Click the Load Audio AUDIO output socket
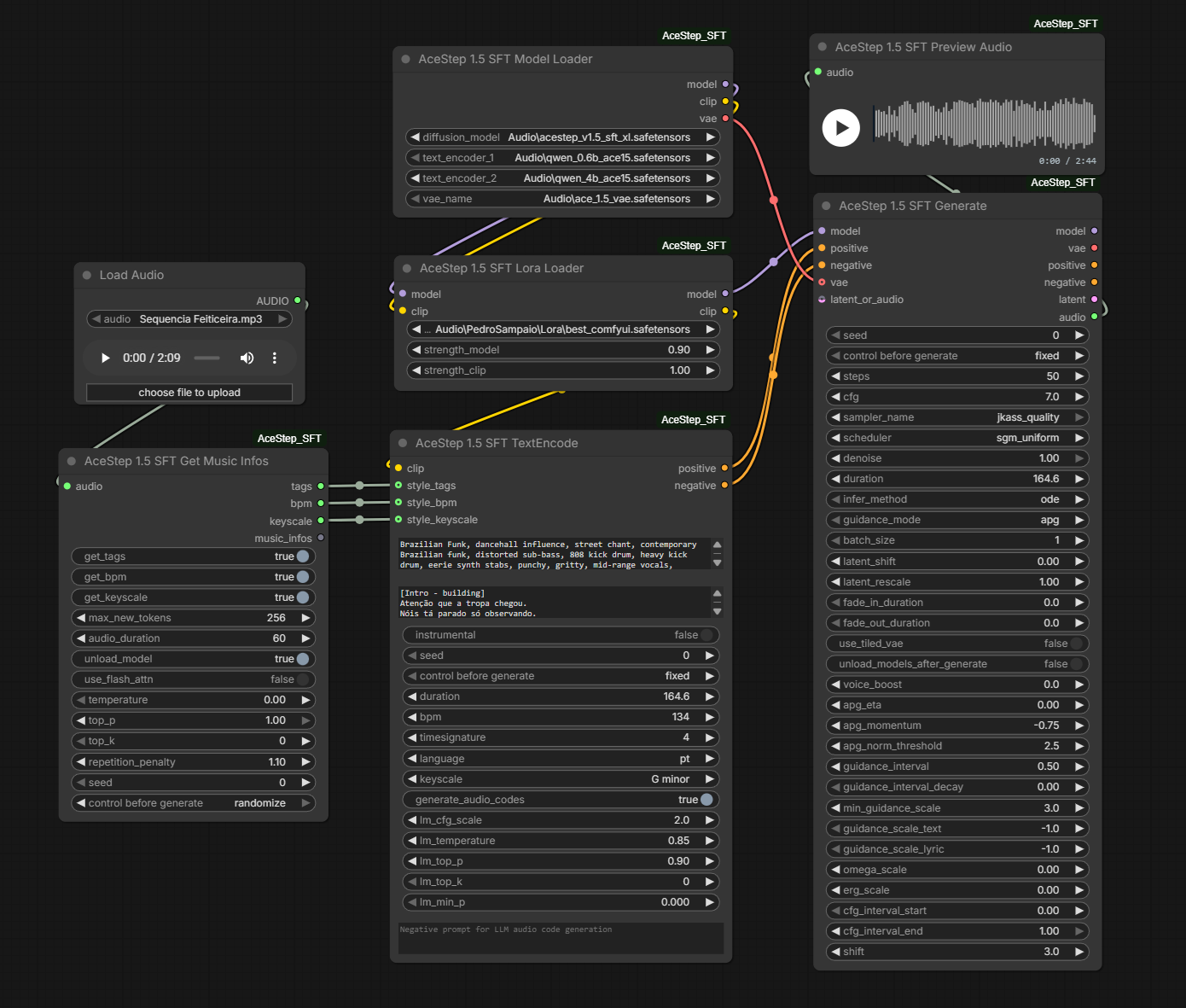 298,300
